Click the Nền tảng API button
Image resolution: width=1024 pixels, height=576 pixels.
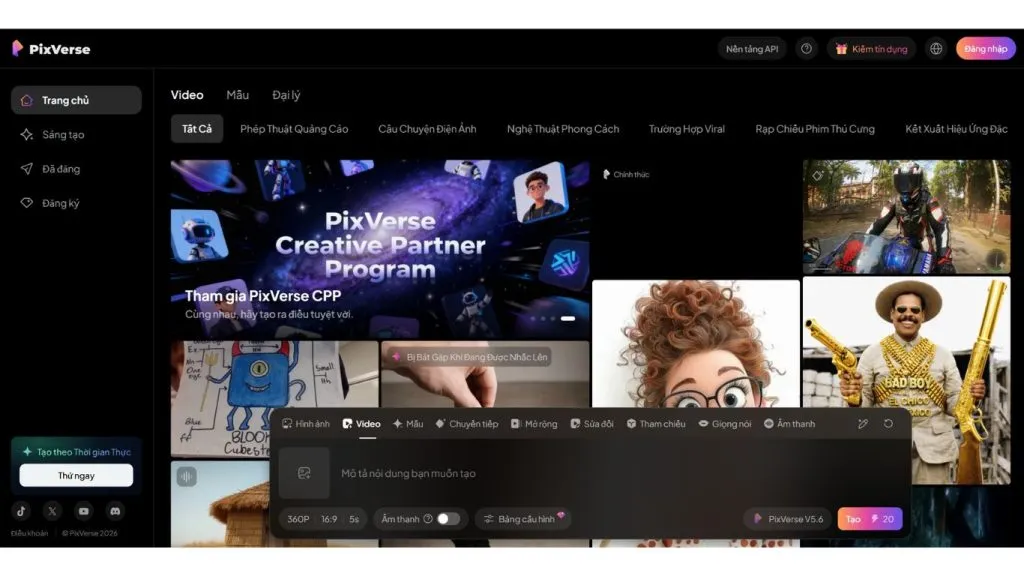point(752,49)
